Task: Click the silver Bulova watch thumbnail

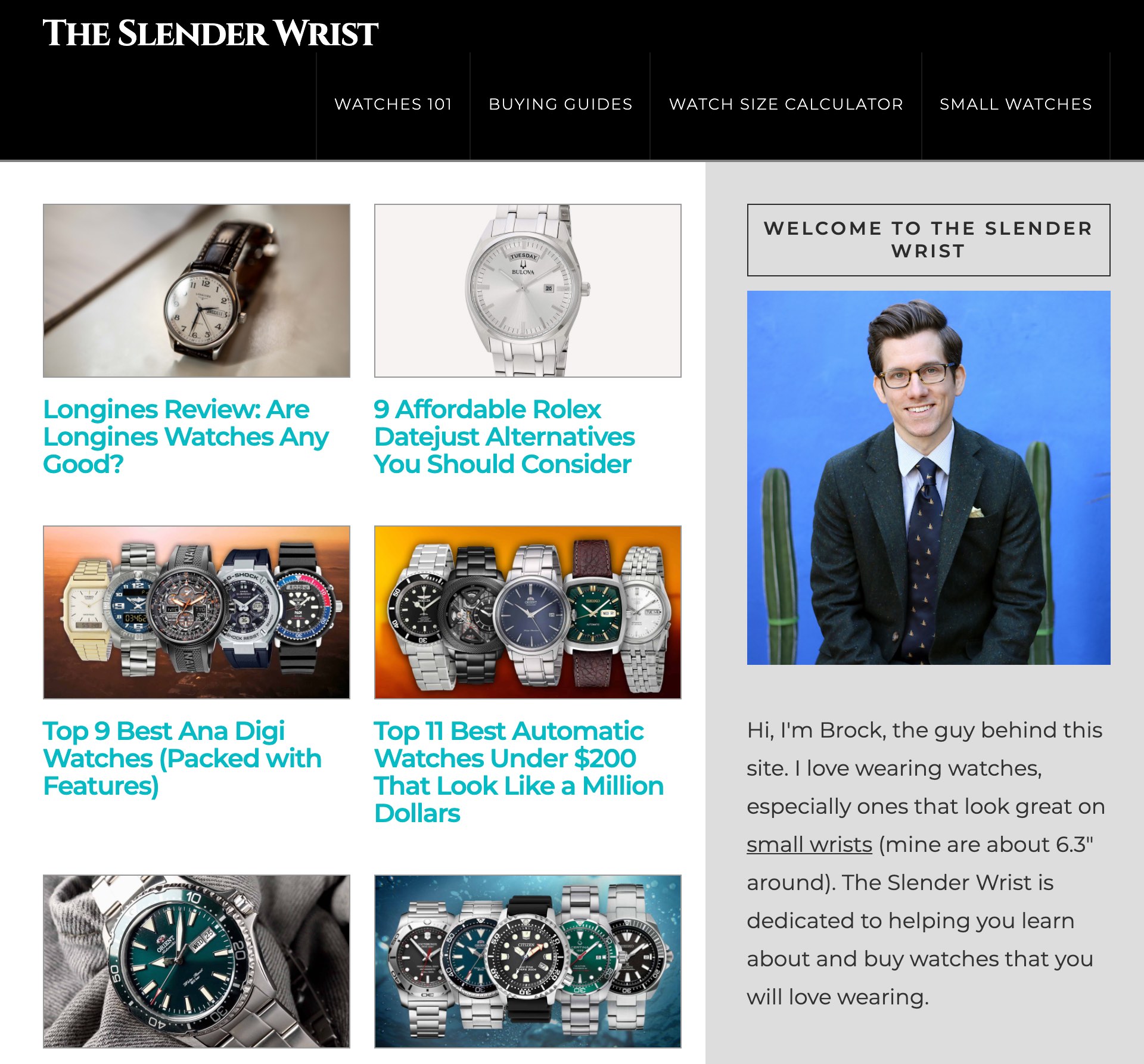Action: click(x=528, y=291)
